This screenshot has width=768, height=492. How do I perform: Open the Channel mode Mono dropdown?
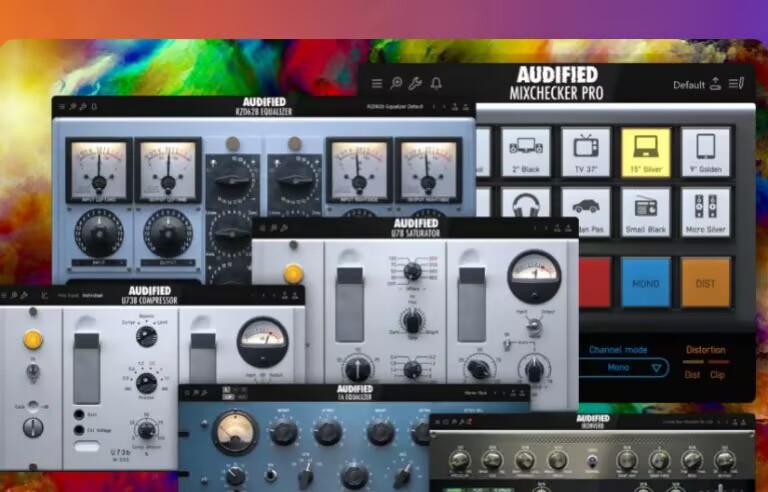click(x=624, y=368)
